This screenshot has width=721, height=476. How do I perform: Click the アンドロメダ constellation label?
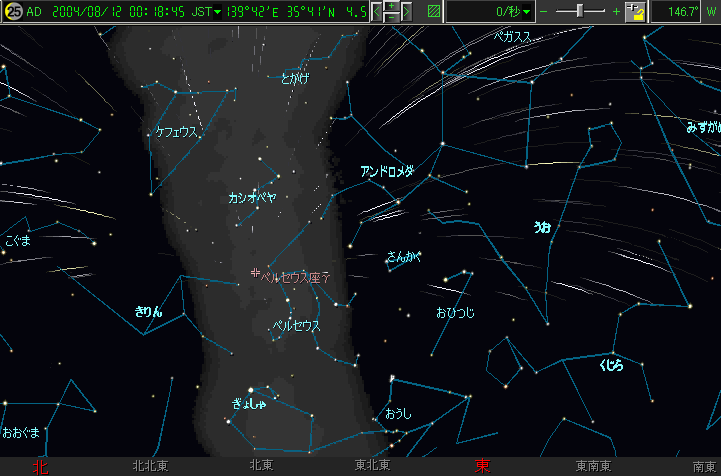[x=387, y=171]
